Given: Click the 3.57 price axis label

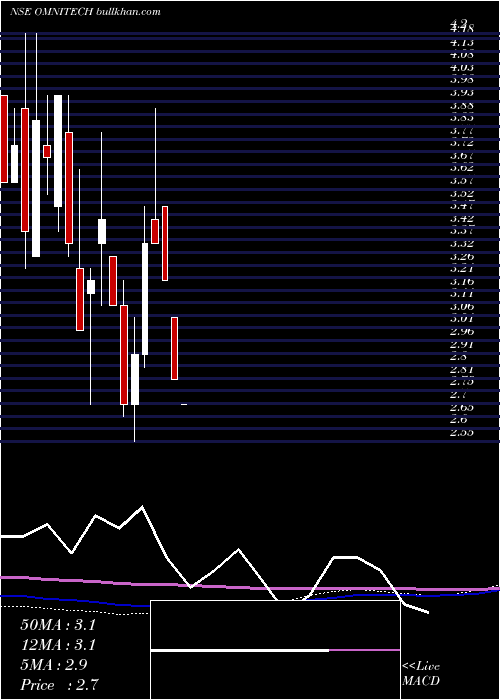Looking at the screenshot, I should point(462,181).
